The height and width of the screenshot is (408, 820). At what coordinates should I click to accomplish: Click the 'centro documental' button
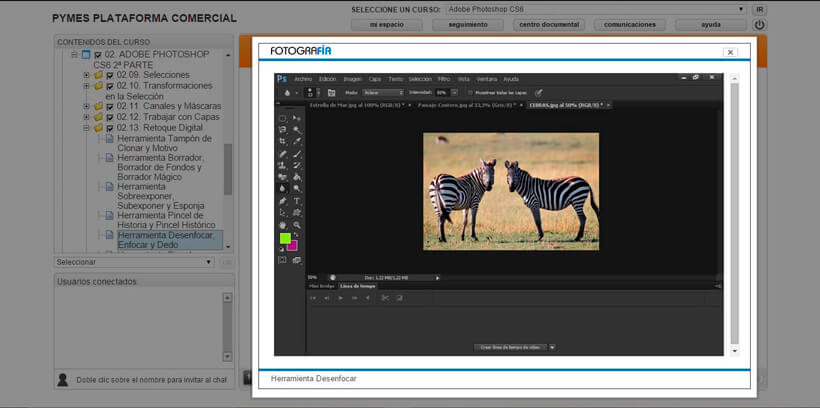point(549,25)
